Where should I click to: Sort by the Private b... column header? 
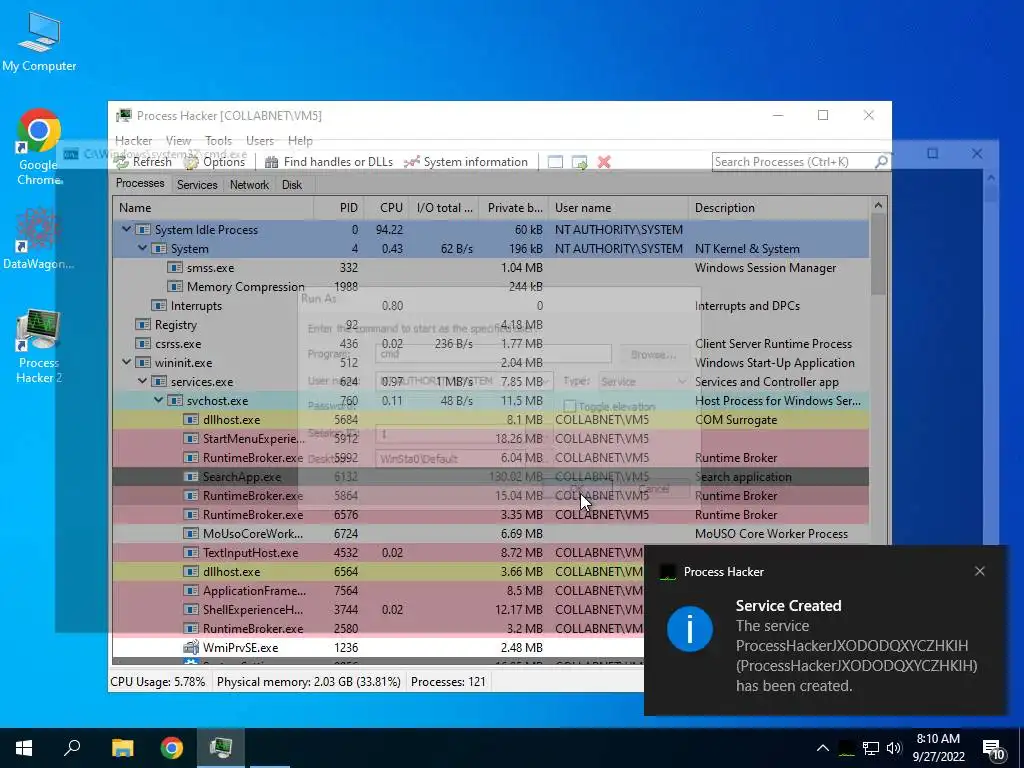coord(513,208)
